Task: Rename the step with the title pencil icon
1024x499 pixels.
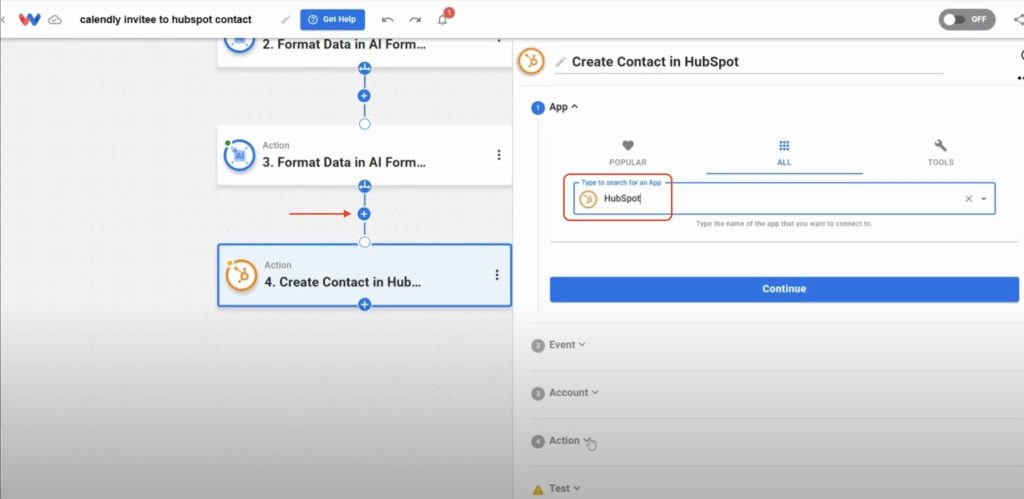Action: [560, 62]
